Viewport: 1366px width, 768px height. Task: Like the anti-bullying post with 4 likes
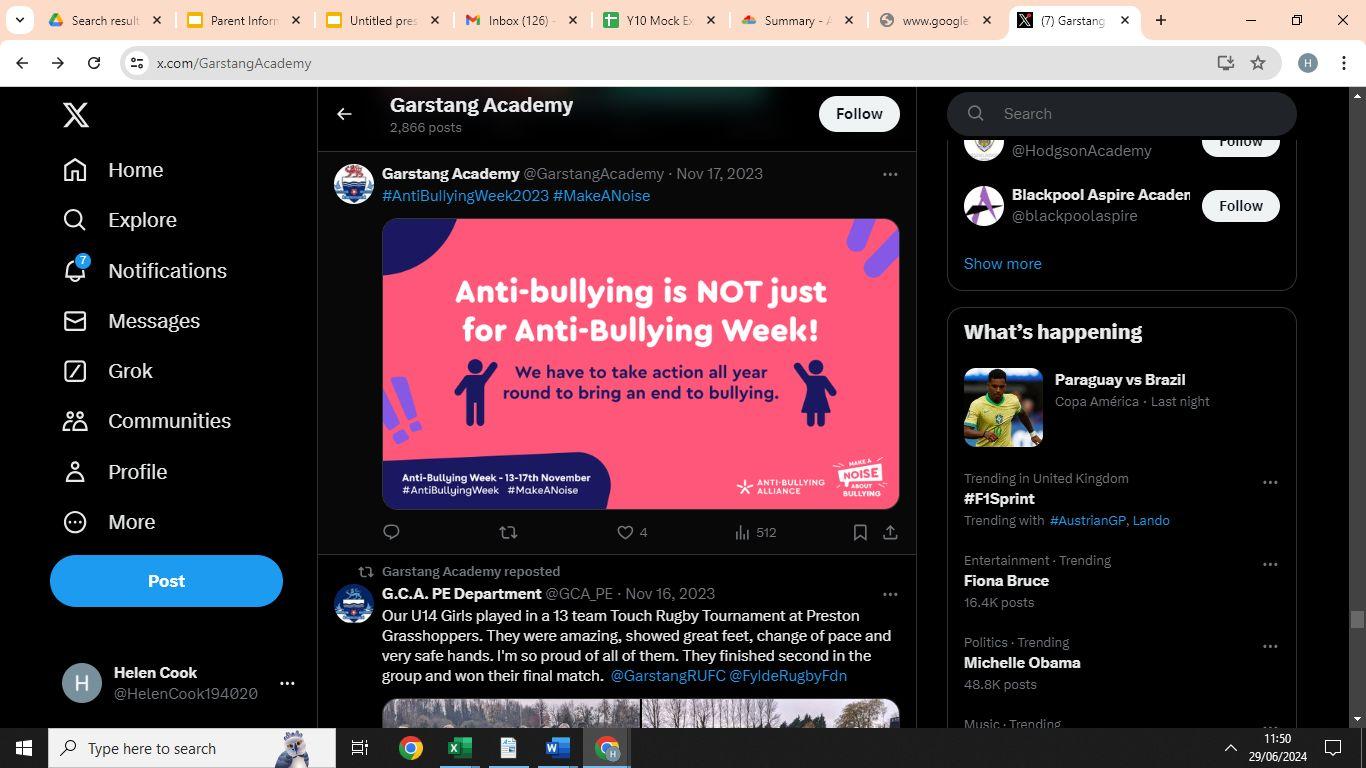point(632,532)
